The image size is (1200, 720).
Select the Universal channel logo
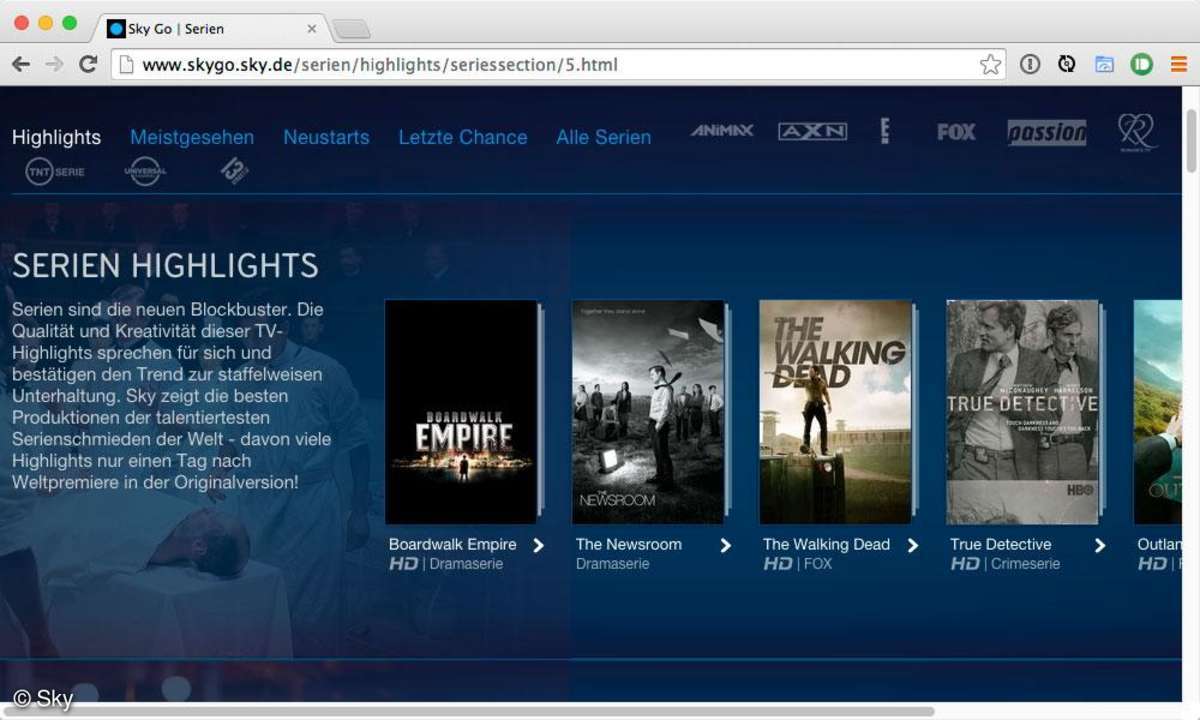click(x=145, y=172)
